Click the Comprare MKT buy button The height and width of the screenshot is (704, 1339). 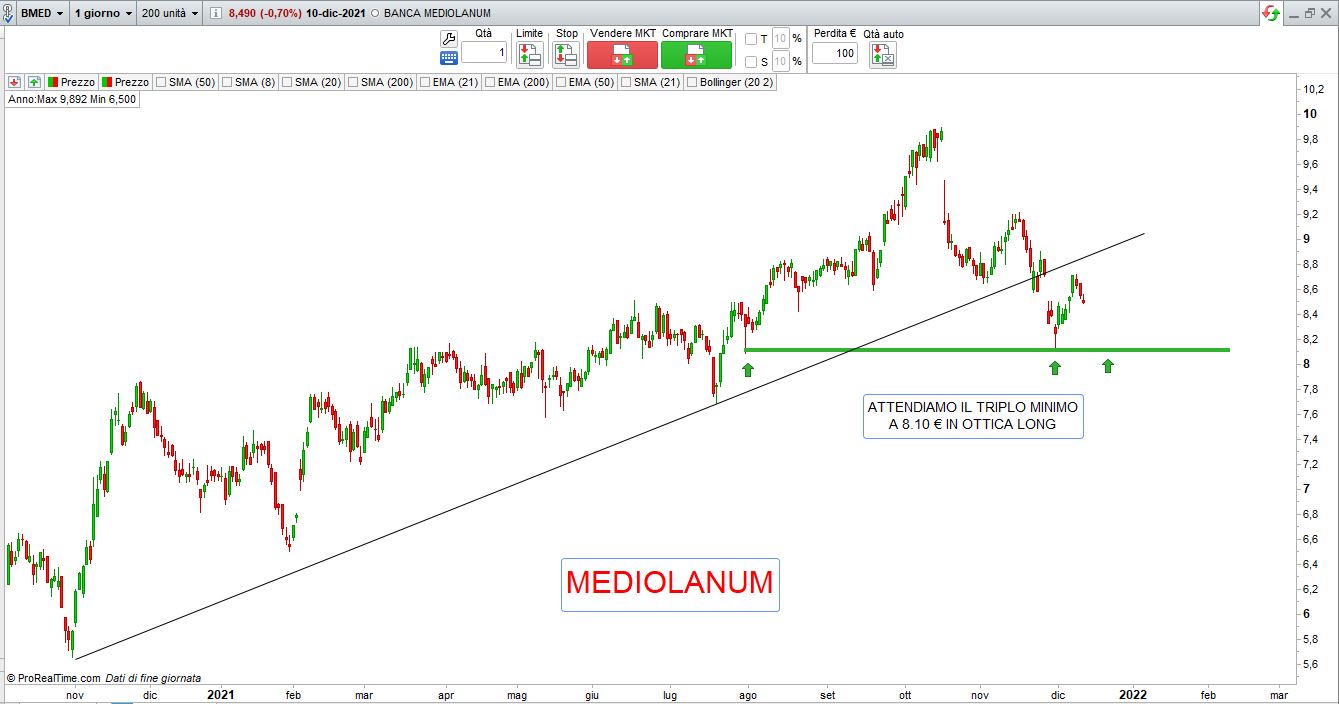coord(696,55)
